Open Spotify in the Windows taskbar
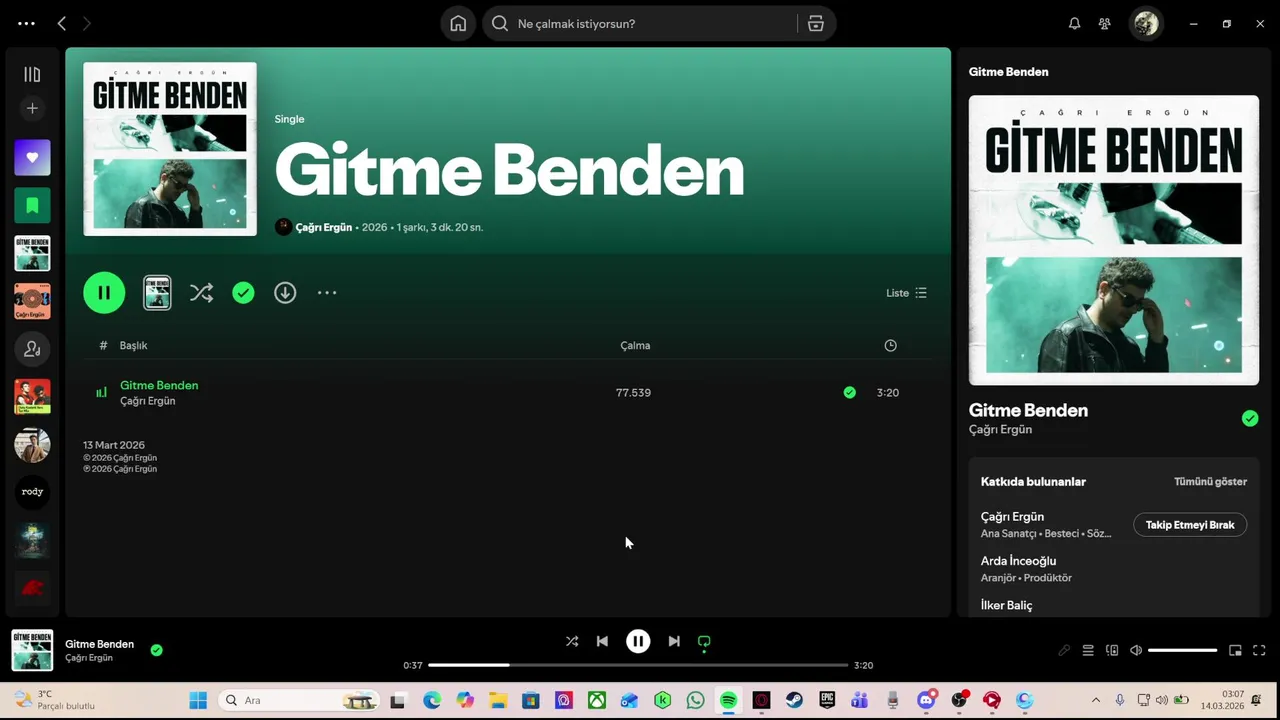The height and width of the screenshot is (720, 1280). (x=728, y=700)
